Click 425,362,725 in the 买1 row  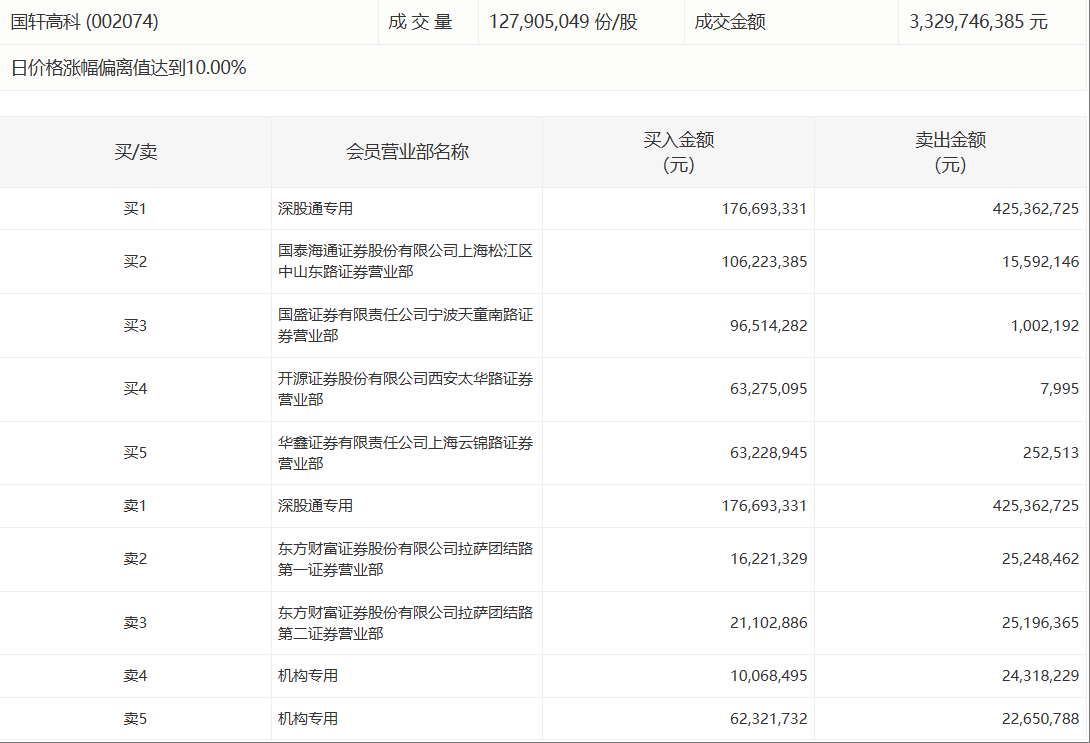pyautogui.click(x=1036, y=209)
